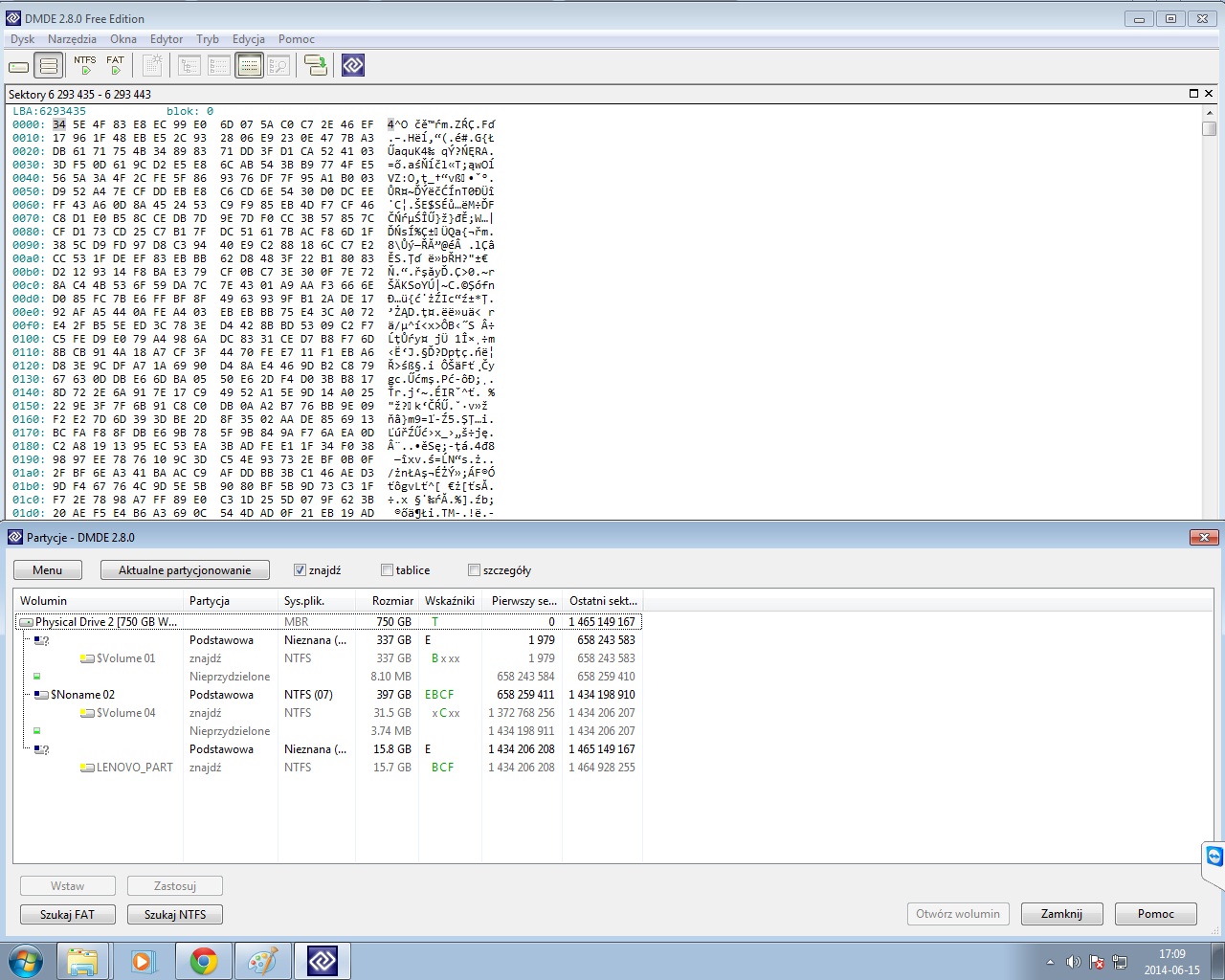Click the Pomoc button in Partycje dialog

tap(1156, 914)
